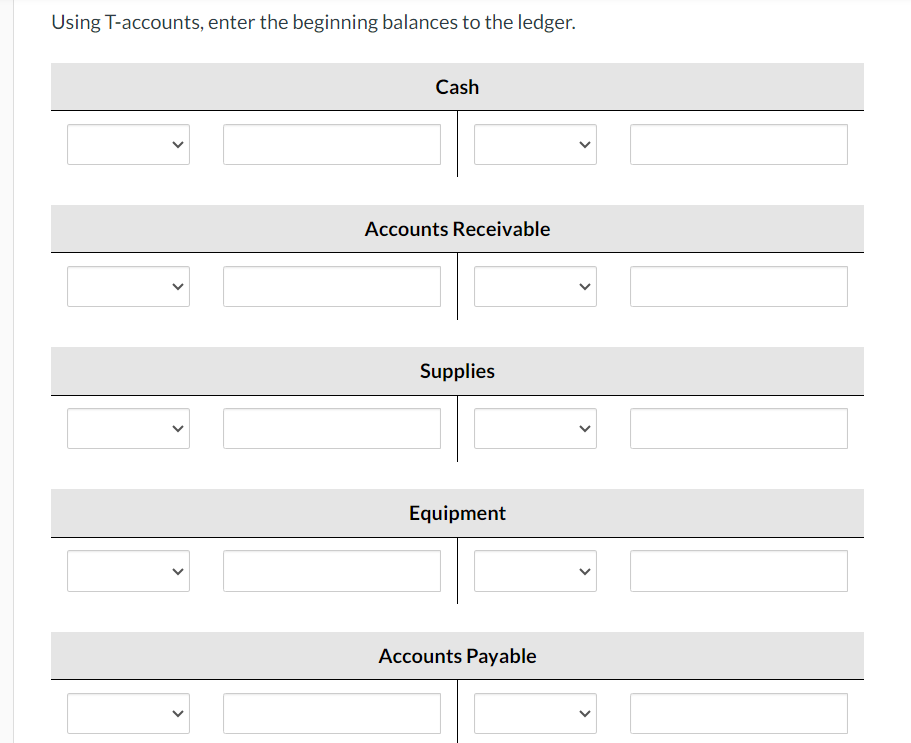Image resolution: width=911 pixels, height=743 pixels.
Task: Select the Accounts Receivable debit amount field
Action: [x=331, y=286]
